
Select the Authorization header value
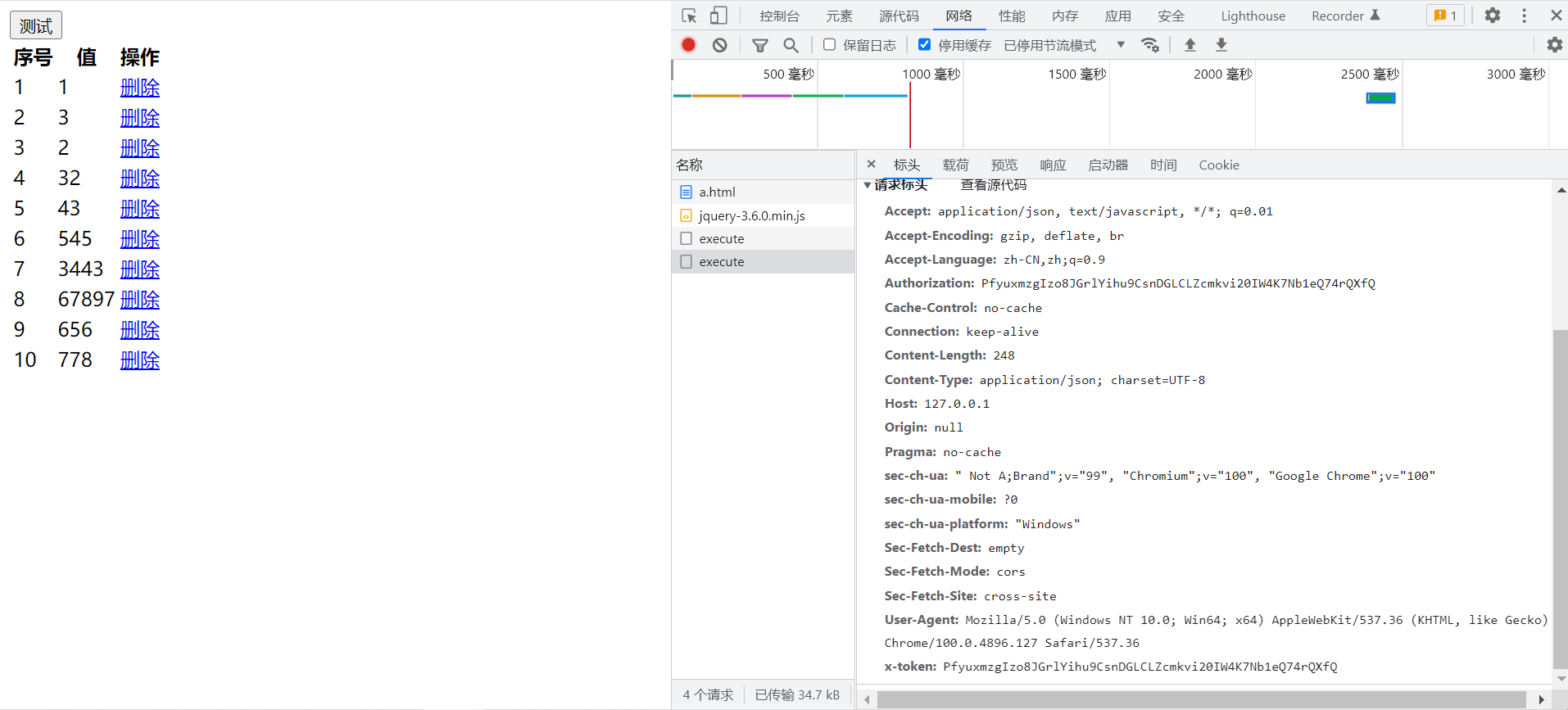[x=1178, y=283]
